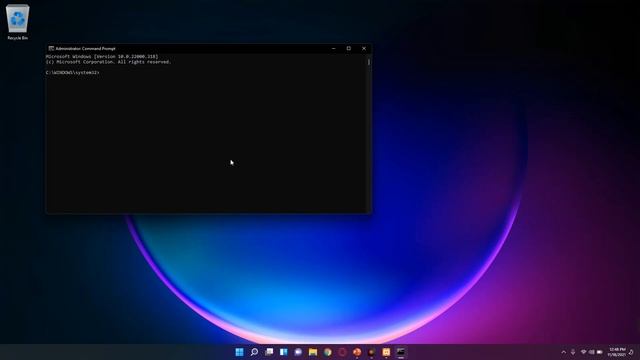Click Command Prompt title bar icon
Image resolution: width=640 pixels, height=360 pixels.
point(51,49)
